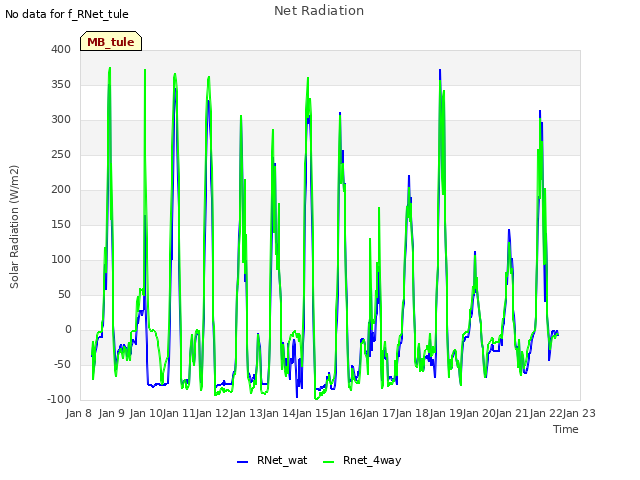Click the Jan 12 tick label
The image size is (640, 480).
213,413
